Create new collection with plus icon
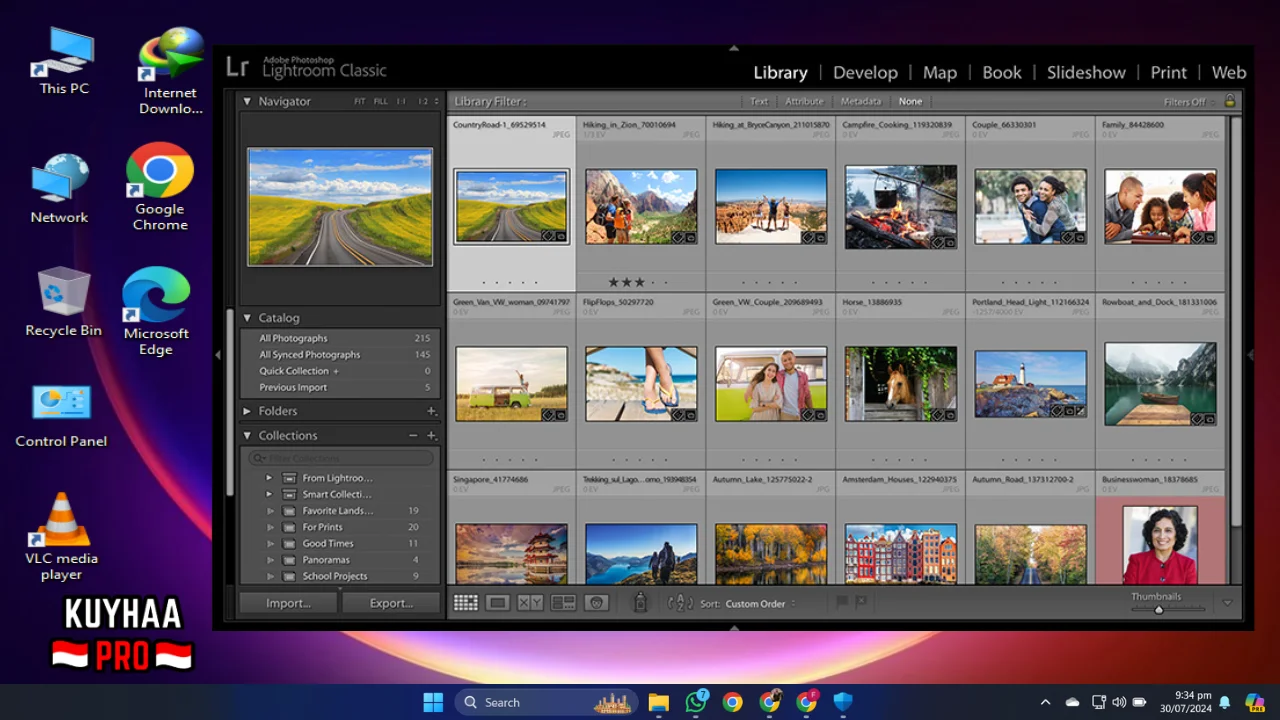Viewport: 1280px width, 720px height. pyautogui.click(x=432, y=436)
